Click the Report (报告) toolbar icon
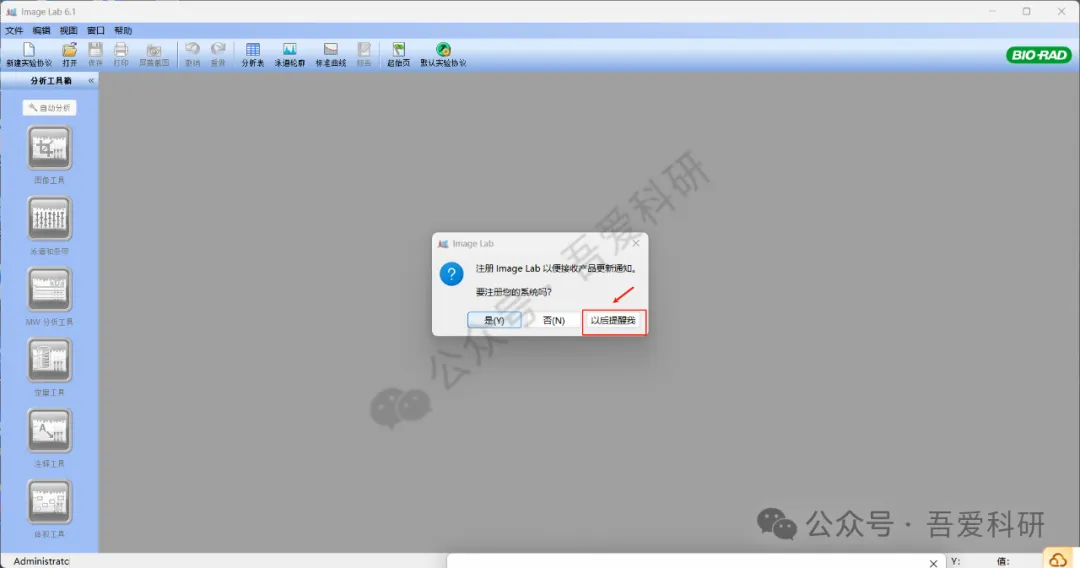1080x568 pixels. [364, 50]
